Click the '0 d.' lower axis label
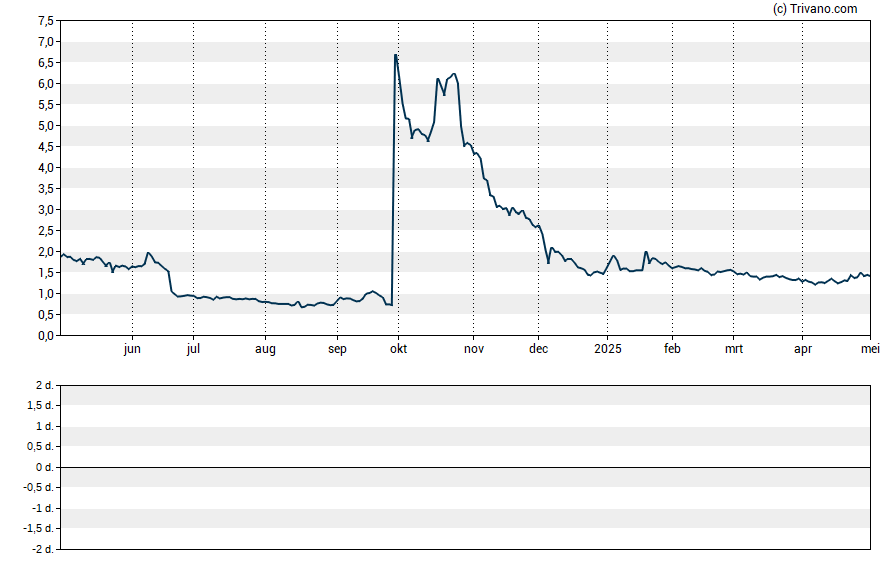 pyautogui.click(x=44, y=468)
